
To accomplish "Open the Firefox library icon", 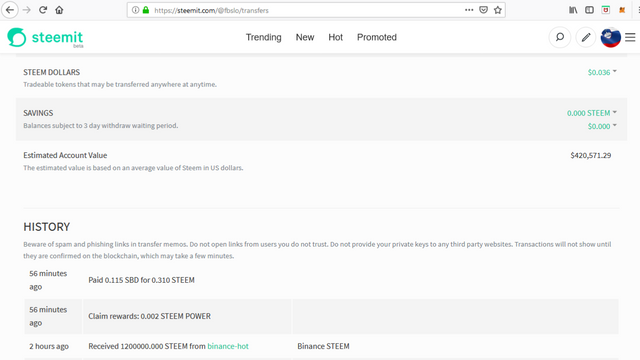I will 573,10.
